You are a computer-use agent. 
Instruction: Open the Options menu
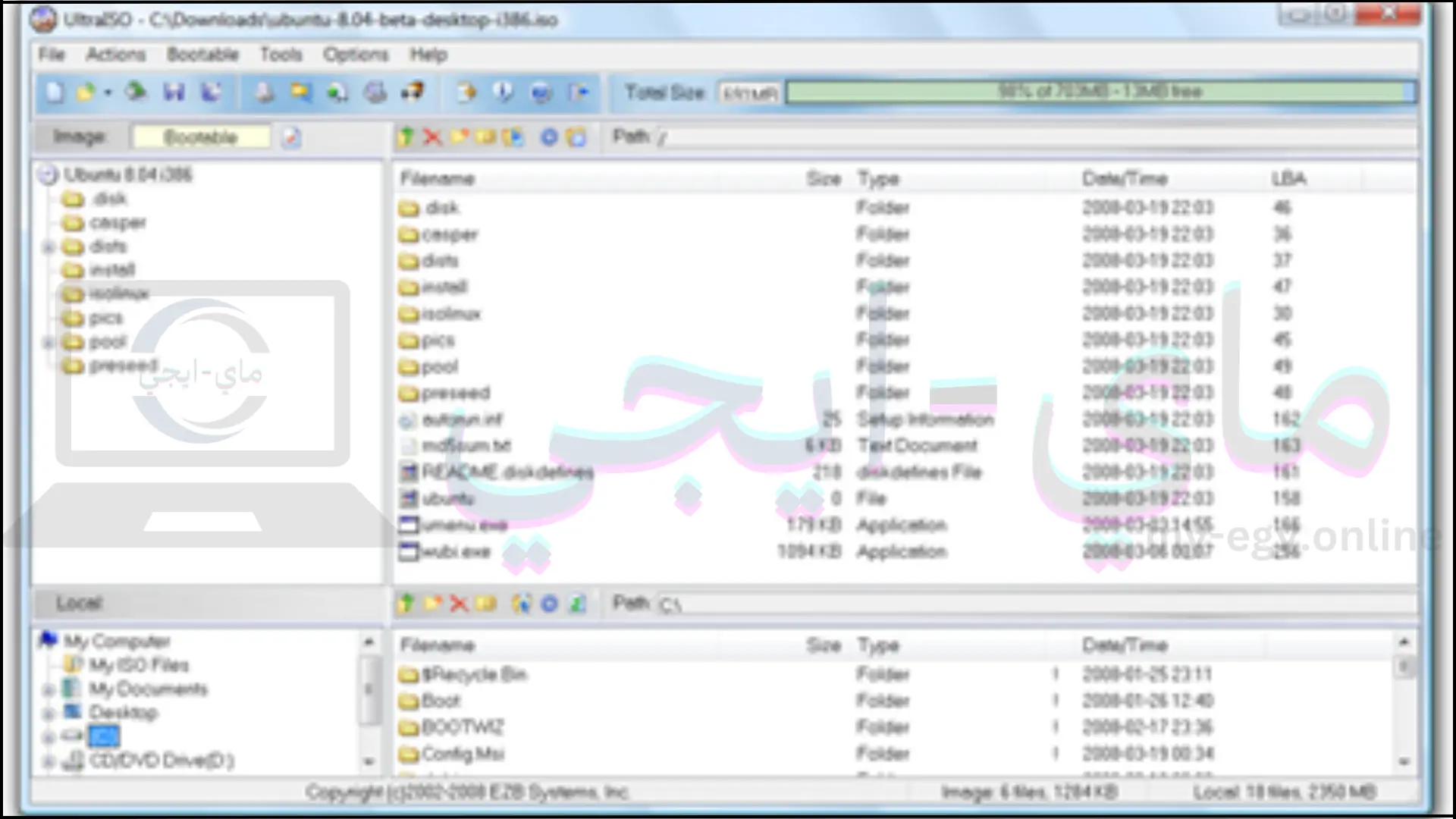pyautogui.click(x=356, y=55)
